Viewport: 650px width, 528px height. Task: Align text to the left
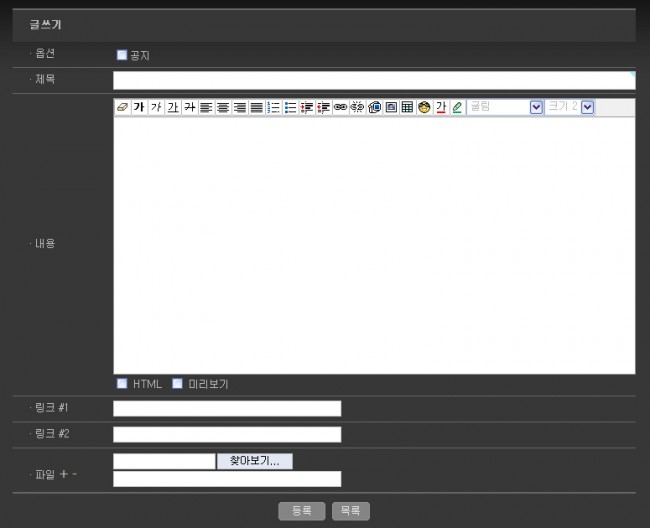pos(206,107)
